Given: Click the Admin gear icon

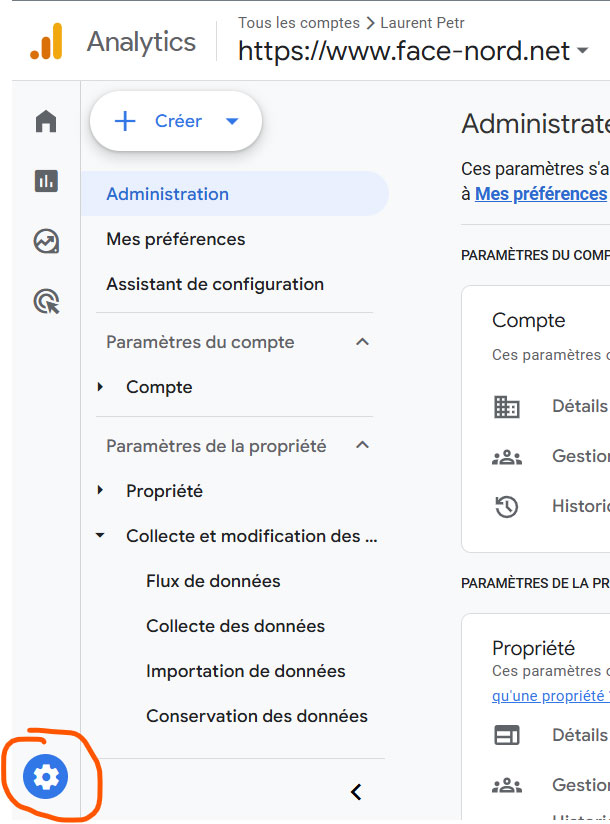Looking at the screenshot, I should point(46,776).
